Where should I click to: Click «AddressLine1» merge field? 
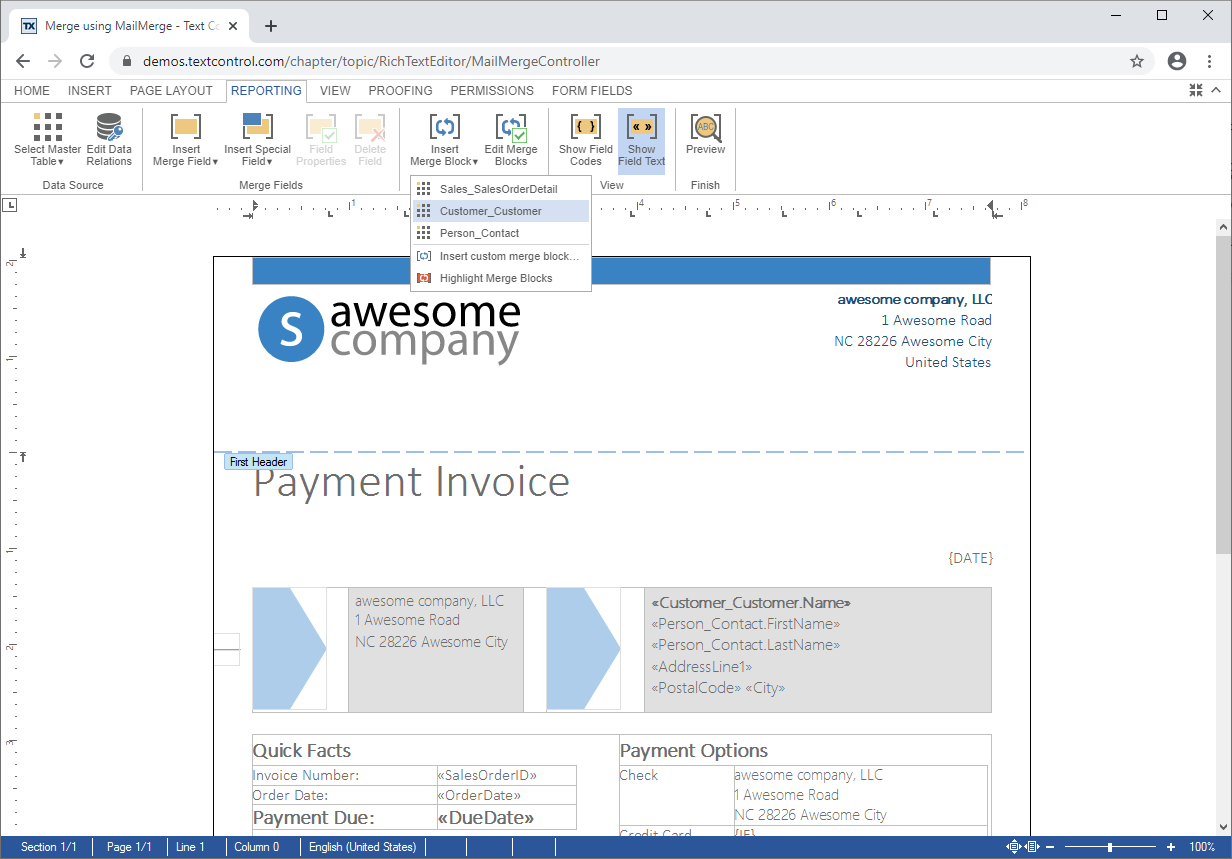click(x=702, y=666)
